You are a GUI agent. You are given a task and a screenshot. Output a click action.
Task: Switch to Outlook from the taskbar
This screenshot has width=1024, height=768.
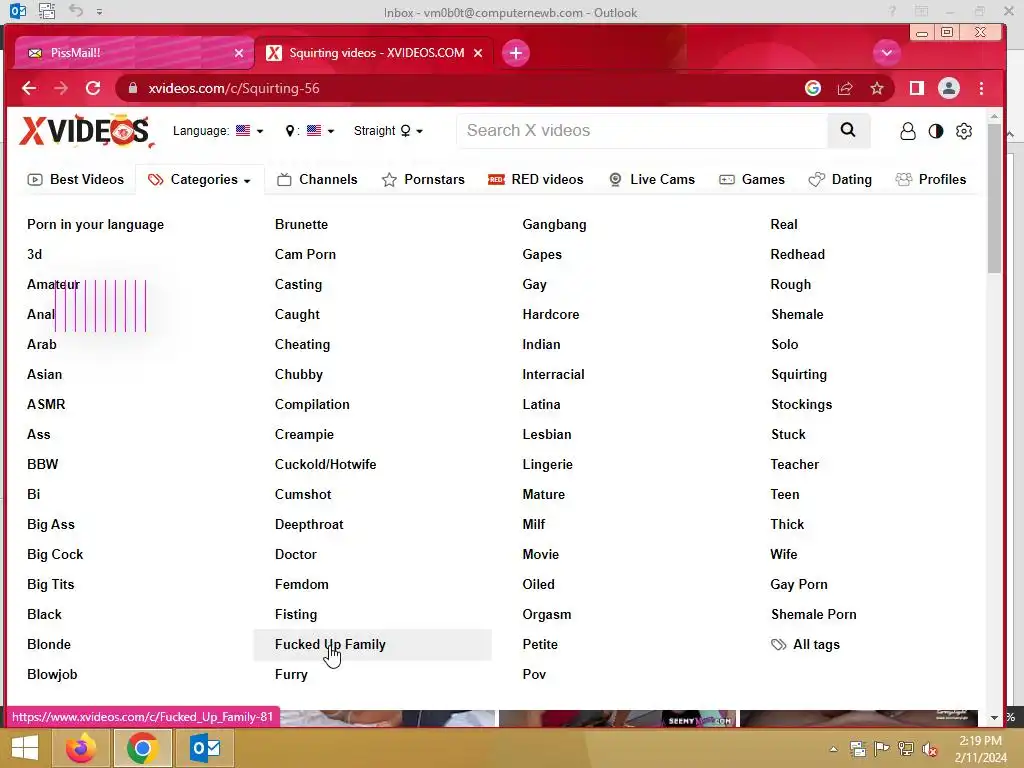(x=205, y=748)
